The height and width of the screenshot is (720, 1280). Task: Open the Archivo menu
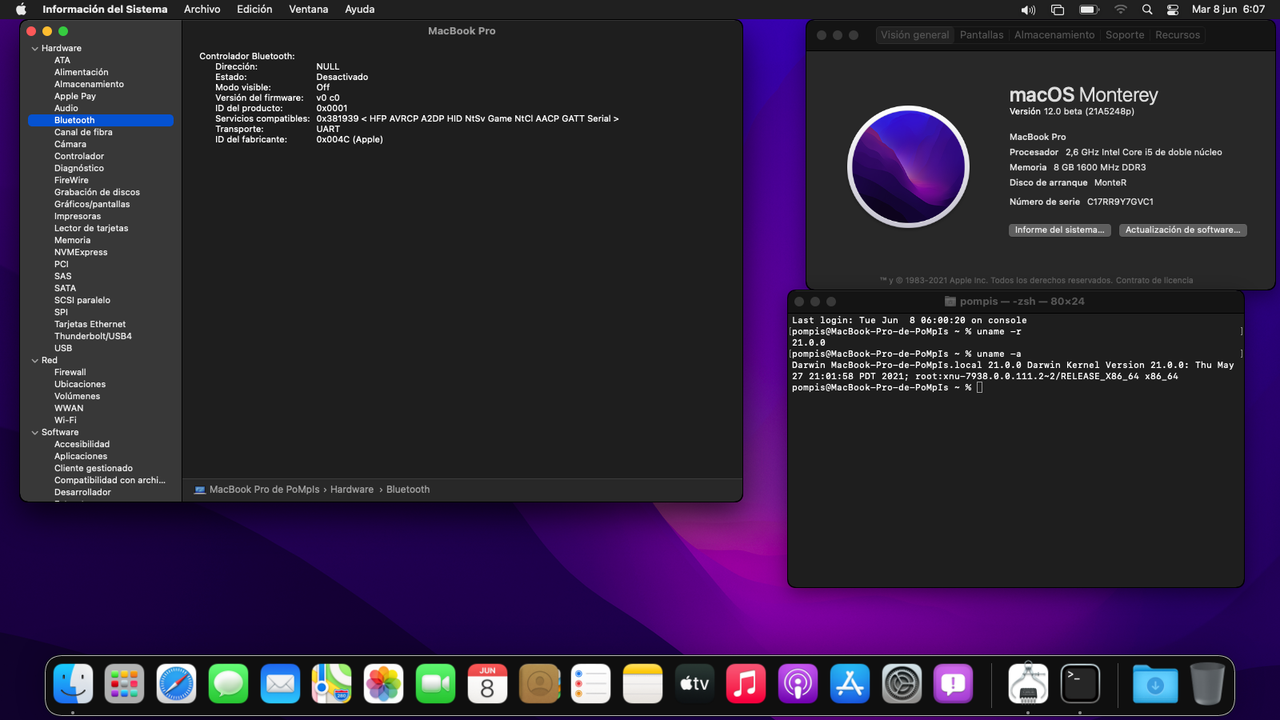tap(202, 9)
